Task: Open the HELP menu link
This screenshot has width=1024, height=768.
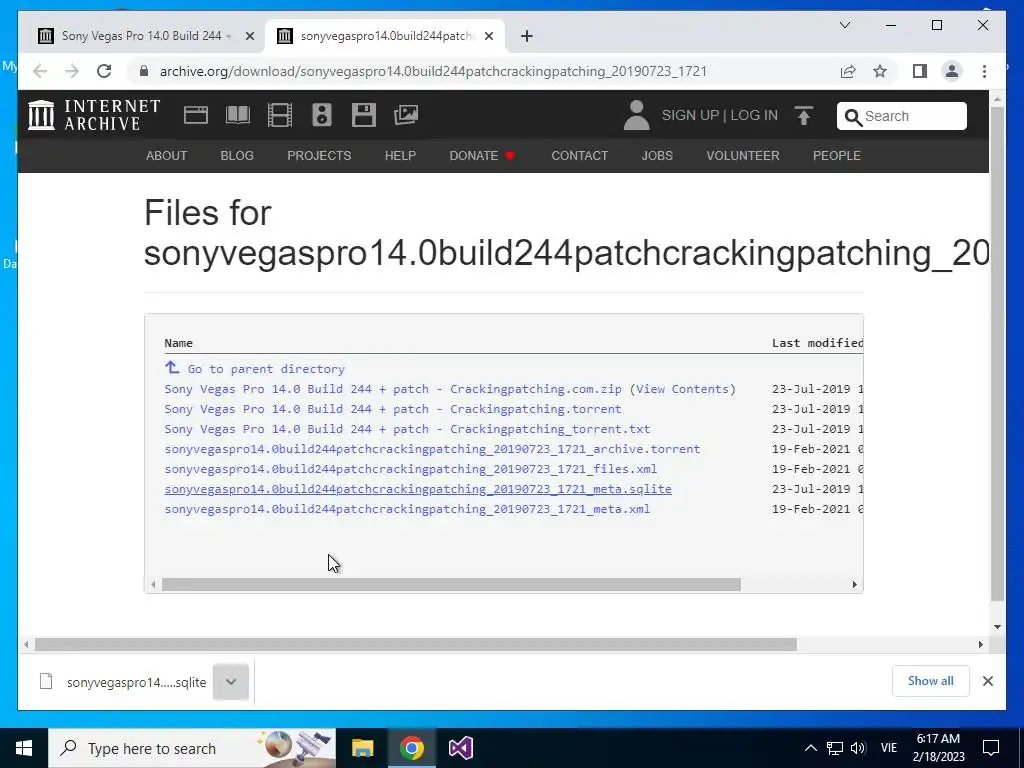Action: point(400,155)
